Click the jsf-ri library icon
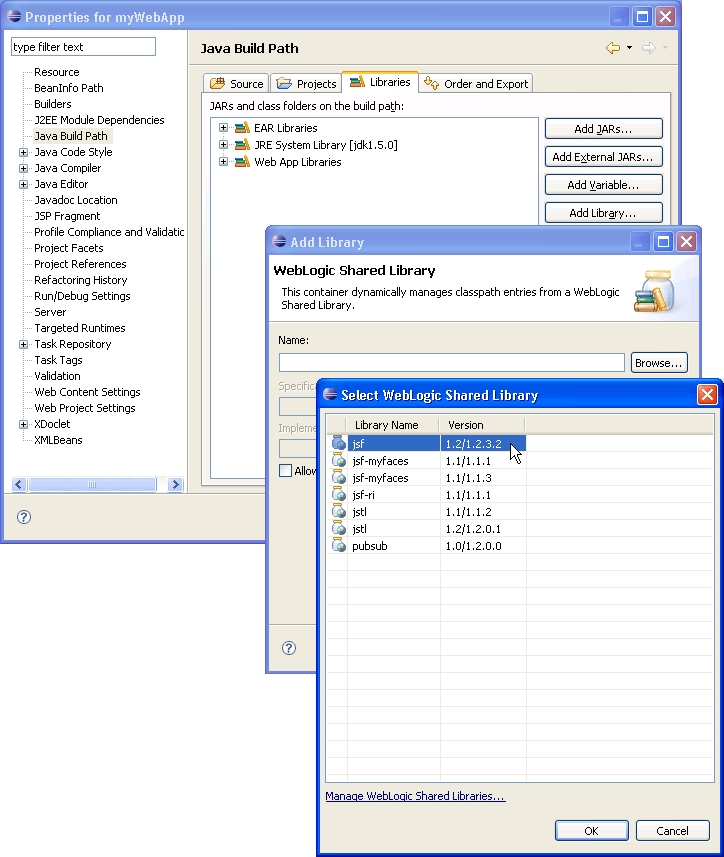 (339, 494)
